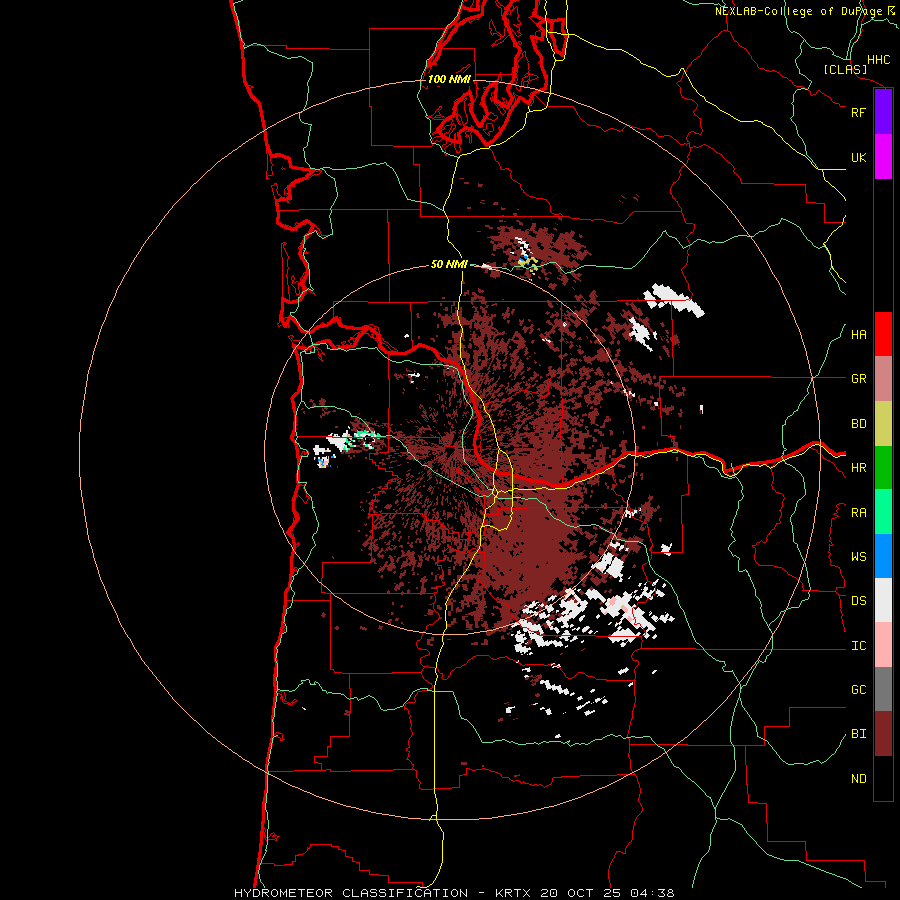Click the 'HYDROMETEOR CLASSIFICATION' title text
Viewport: 900px width, 900px height.
351,893
